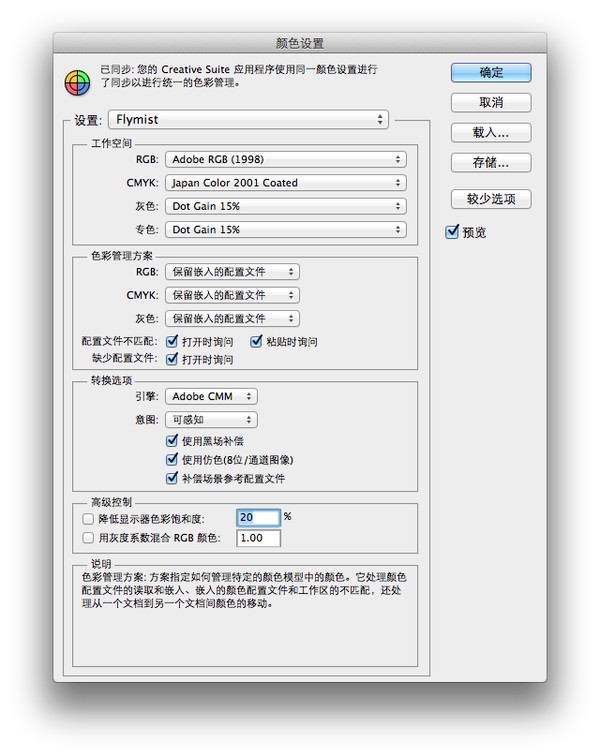
Task: Click the color management sync wheel icon
Action: tap(77, 82)
